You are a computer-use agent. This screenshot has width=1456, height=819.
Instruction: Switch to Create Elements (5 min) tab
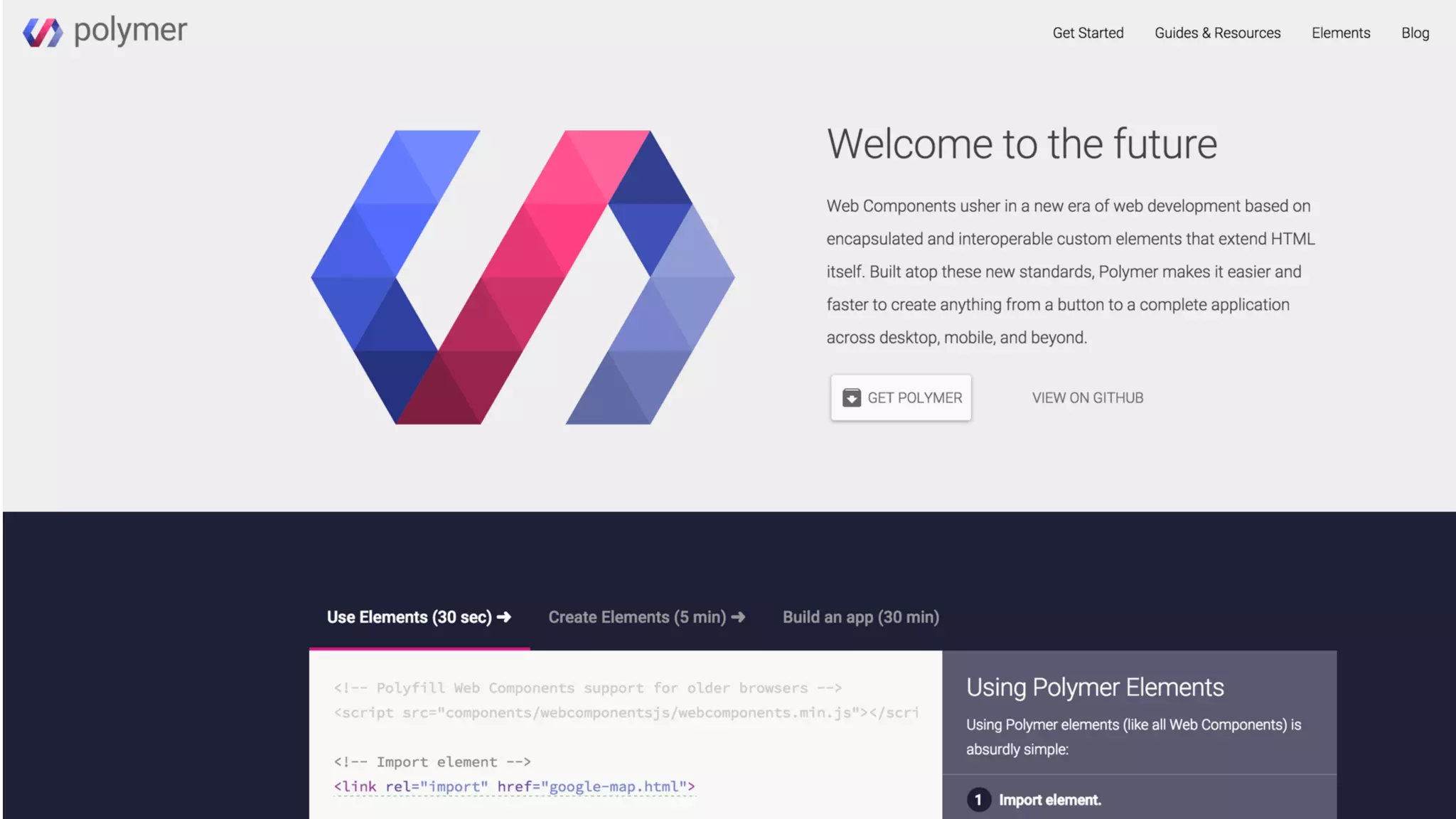636,617
